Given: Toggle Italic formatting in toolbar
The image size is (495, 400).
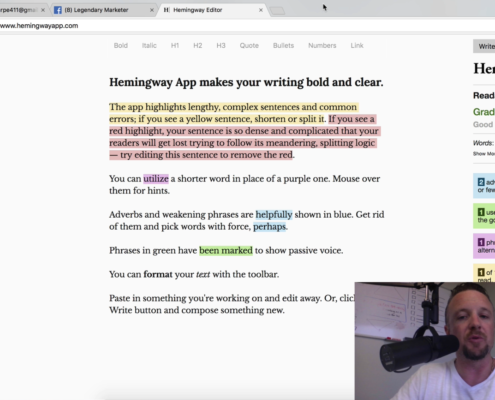Looking at the screenshot, I should [x=149, y=46].
